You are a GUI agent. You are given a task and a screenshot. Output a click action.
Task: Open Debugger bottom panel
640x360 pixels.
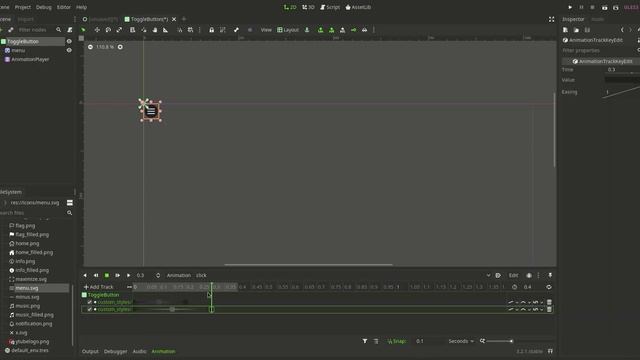[x=116, y=351]
